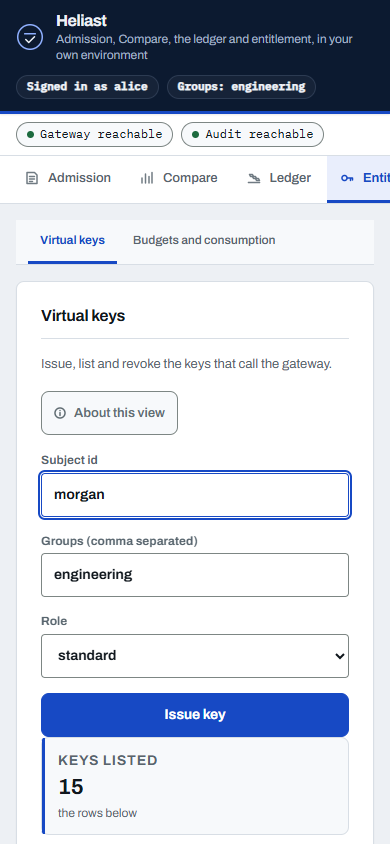The width and height of the screenshot is (390, 844).
Task: Click the Signed in as alice badge
Action: tap(87, 87)
